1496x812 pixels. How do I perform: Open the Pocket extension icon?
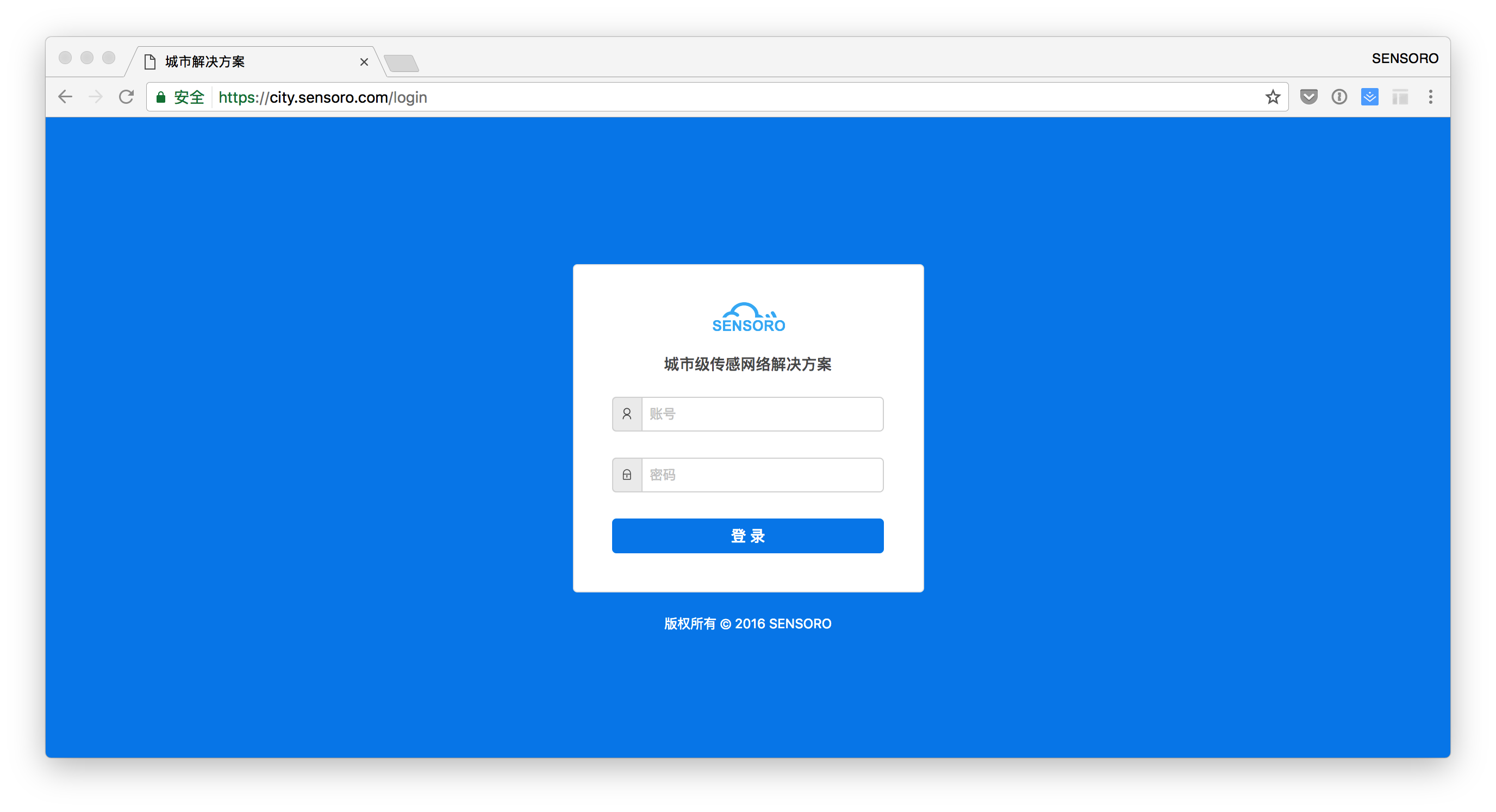[1308, 96]
